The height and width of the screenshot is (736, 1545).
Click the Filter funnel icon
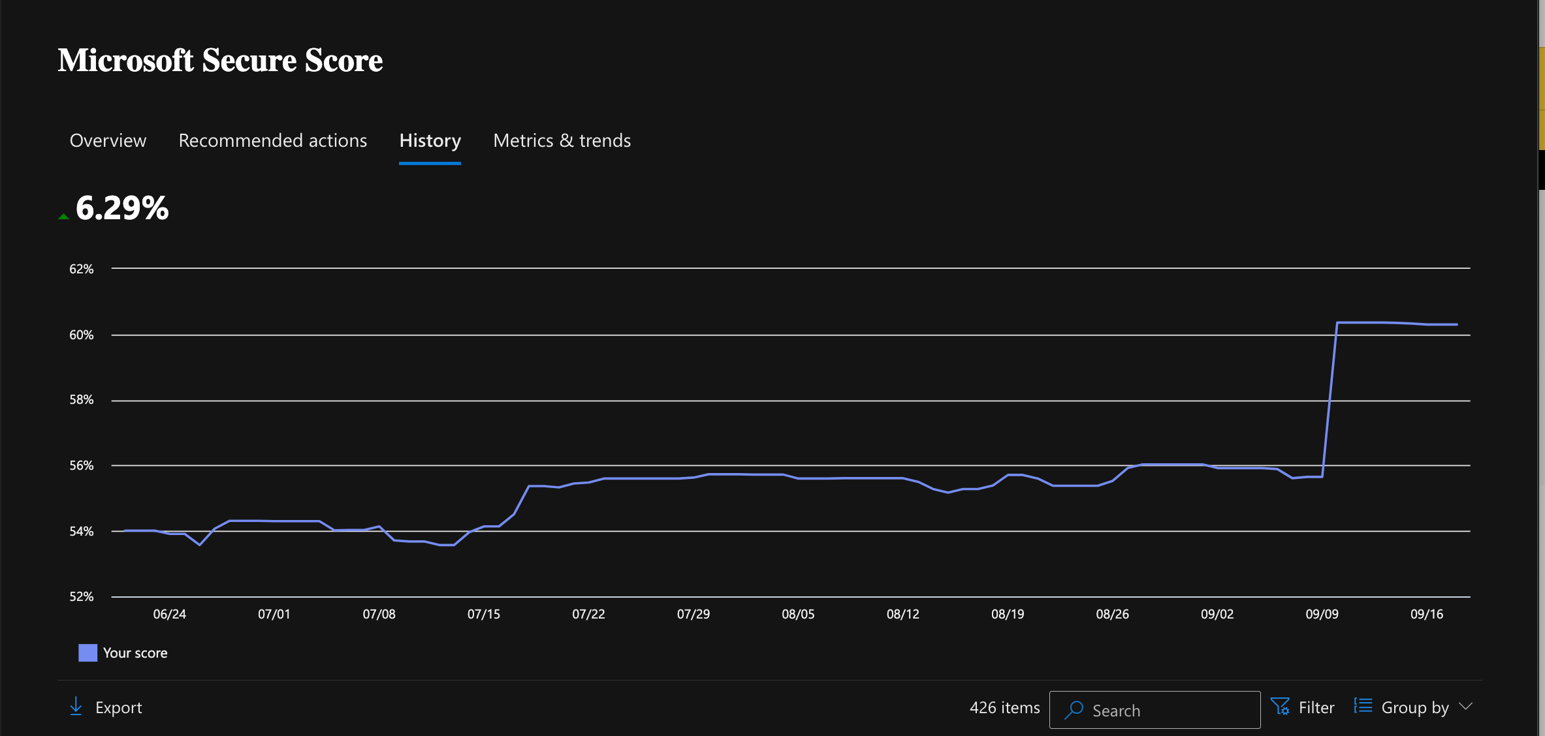[x=1280, y=707]
